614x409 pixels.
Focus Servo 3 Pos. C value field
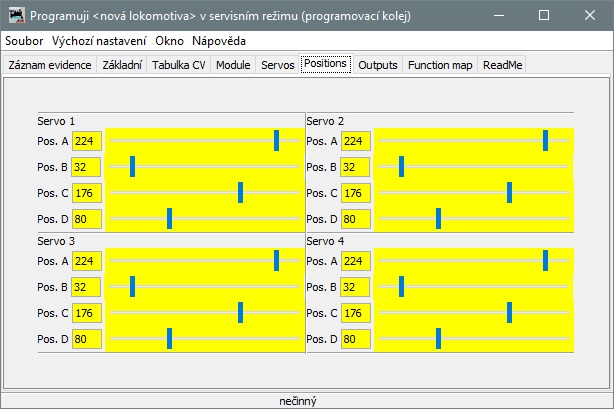87,313
